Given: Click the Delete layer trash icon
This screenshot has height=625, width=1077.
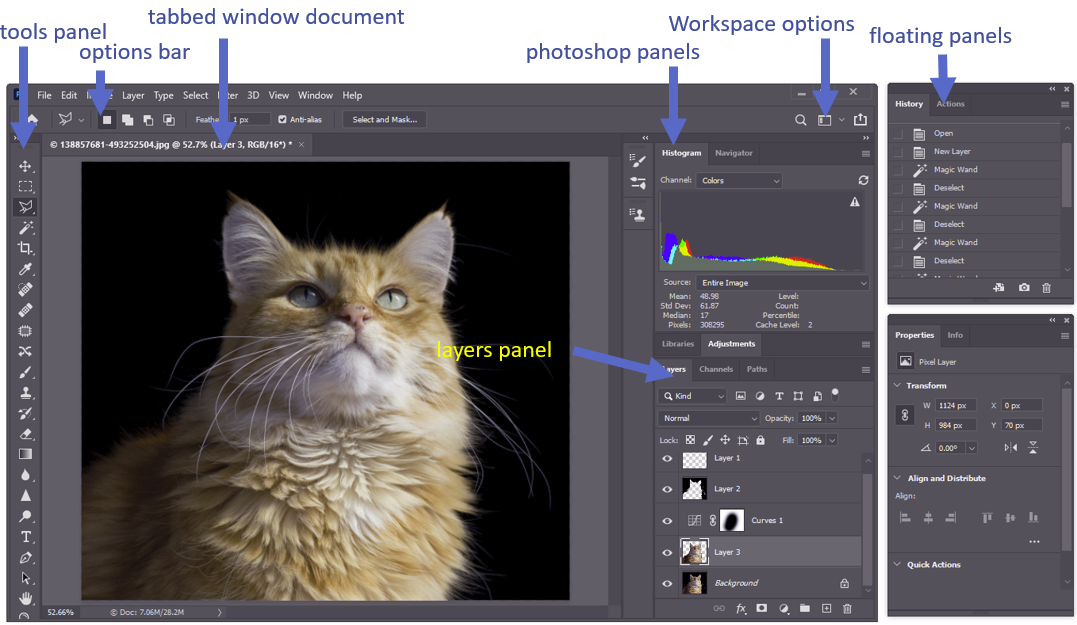Looking at the screenshot, I should click(847, 607).
